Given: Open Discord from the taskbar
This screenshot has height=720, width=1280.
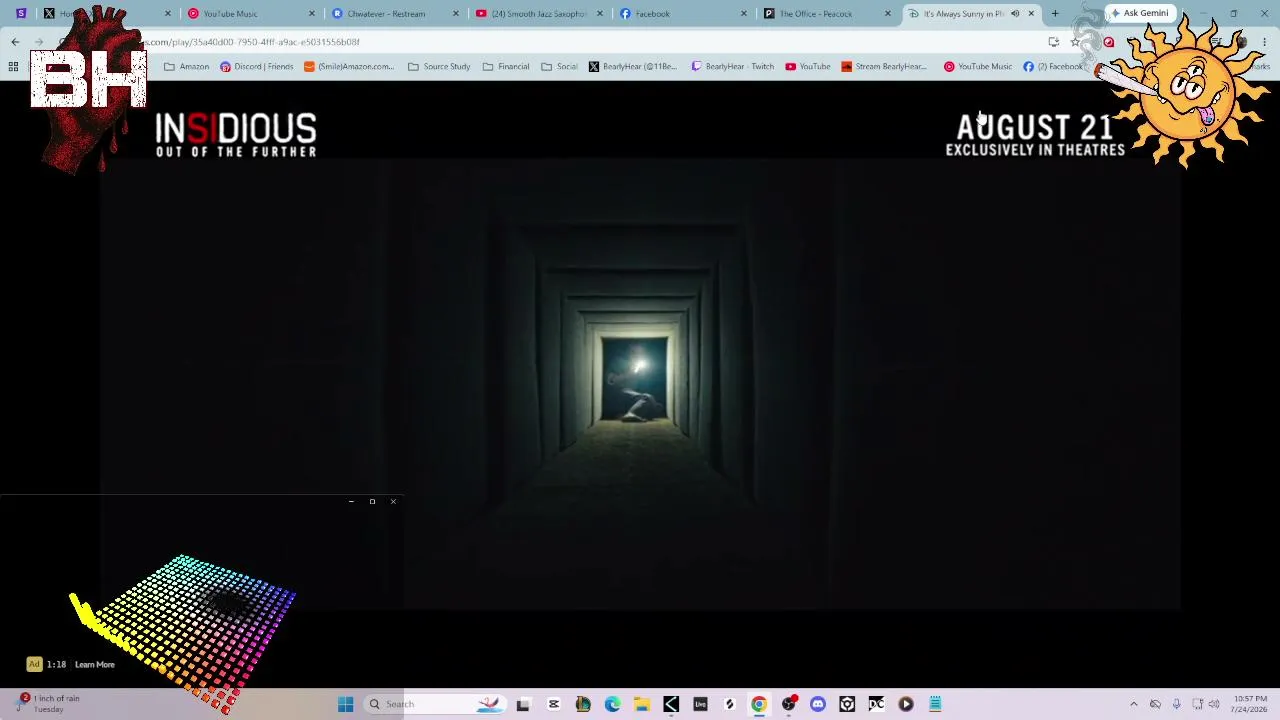Looking at the screenshot, I should [818, 704].
